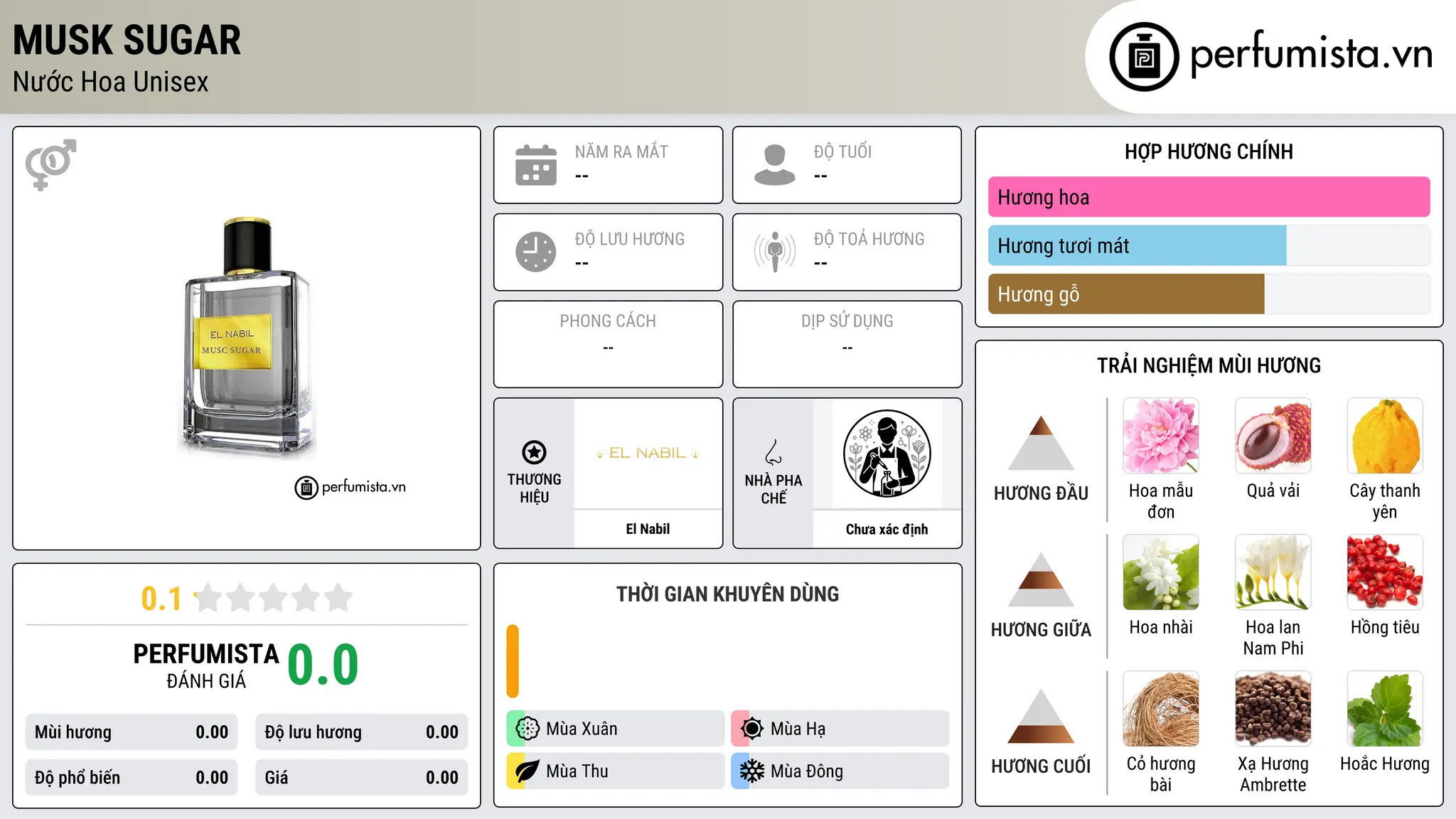Screen dimensions: 1456x819
Task: Click the Độ toả hương label
Action: pyautogui.click(x=869, y=239)
